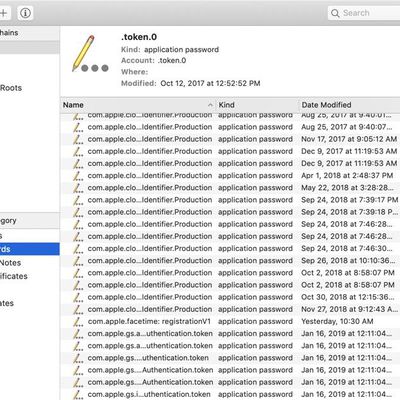
Task: Click the .token.0 title in detail header
Action: pyautogui.click(x=139, y=37)
